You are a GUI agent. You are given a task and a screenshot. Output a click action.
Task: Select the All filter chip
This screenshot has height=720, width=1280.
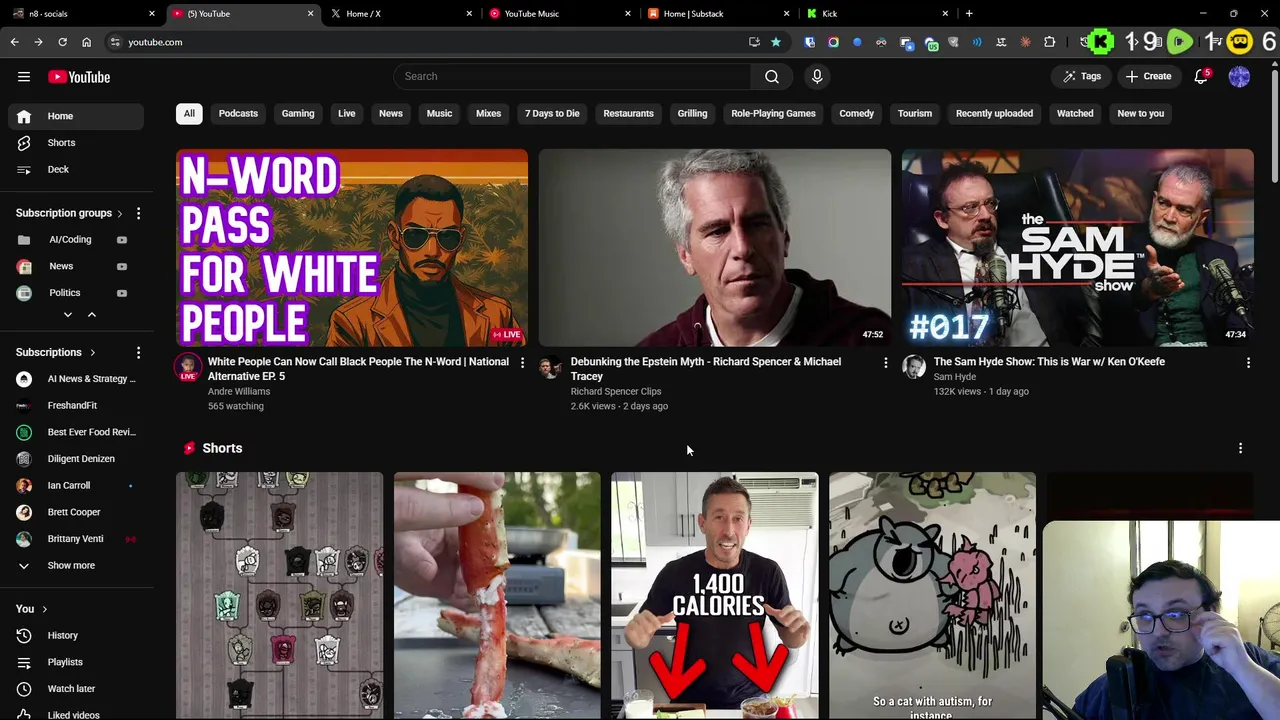pyautogui.click(x=189, y=113)
